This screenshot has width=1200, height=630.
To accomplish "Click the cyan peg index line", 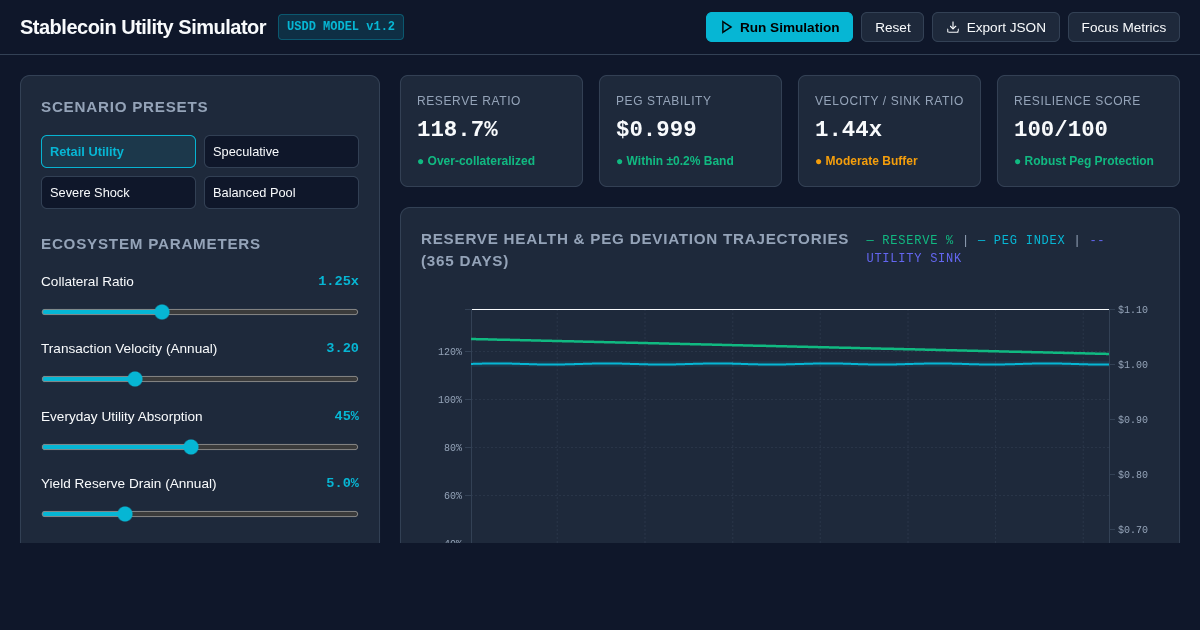I will click(x=790, y=364).
